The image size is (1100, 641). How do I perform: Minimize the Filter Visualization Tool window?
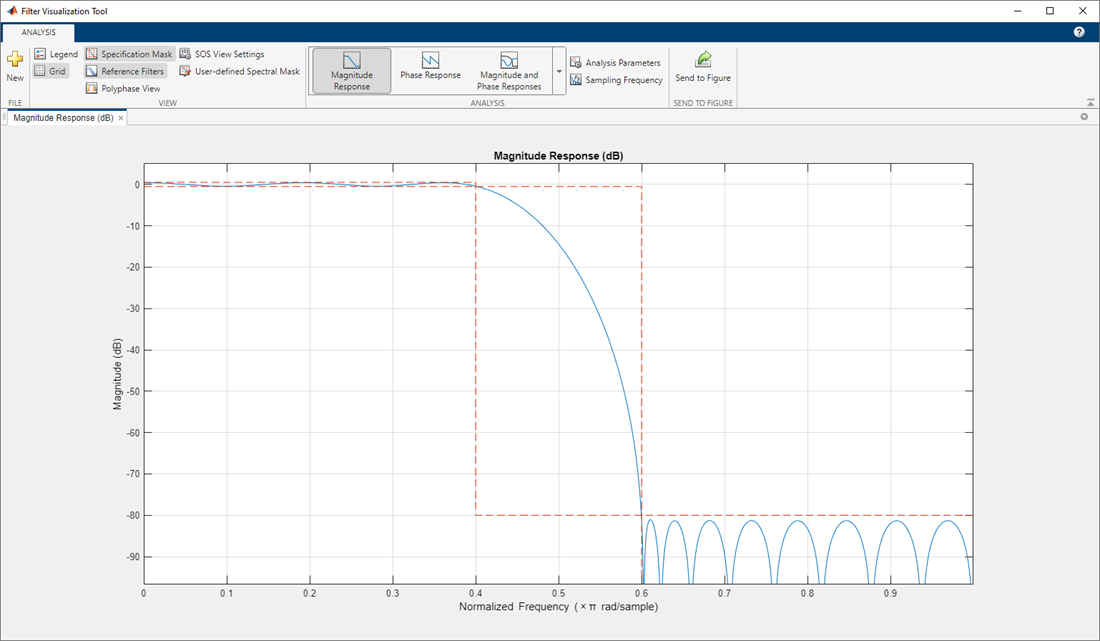point(1018,11)
